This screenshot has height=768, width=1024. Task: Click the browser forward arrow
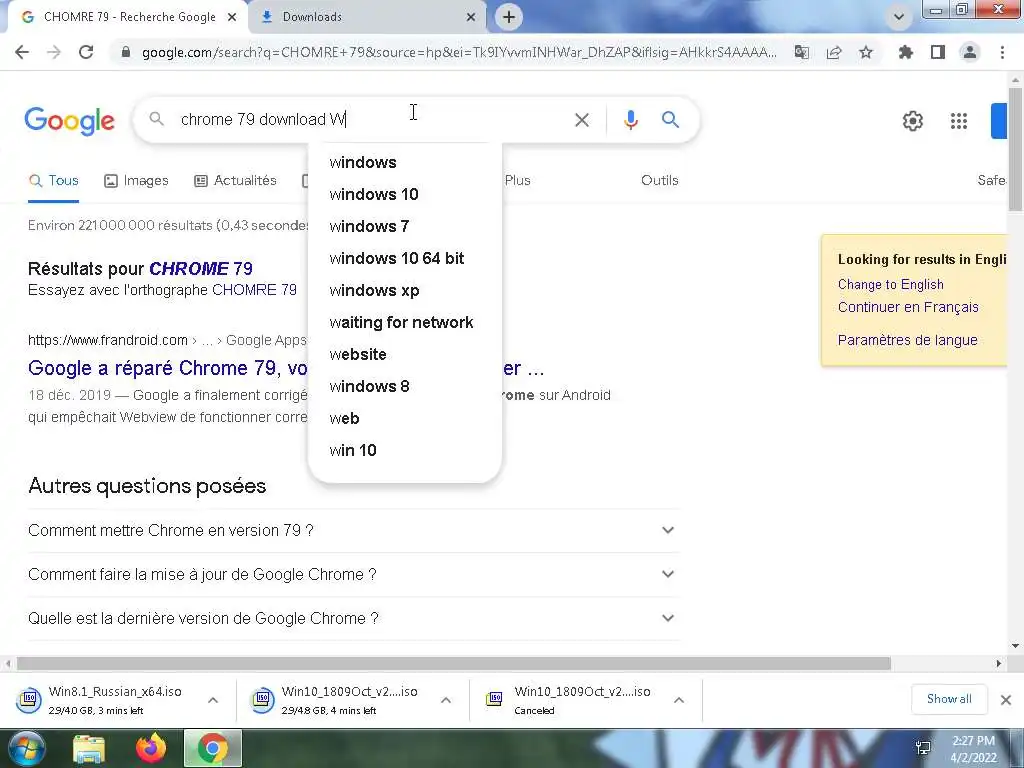[x=54, y=52]
